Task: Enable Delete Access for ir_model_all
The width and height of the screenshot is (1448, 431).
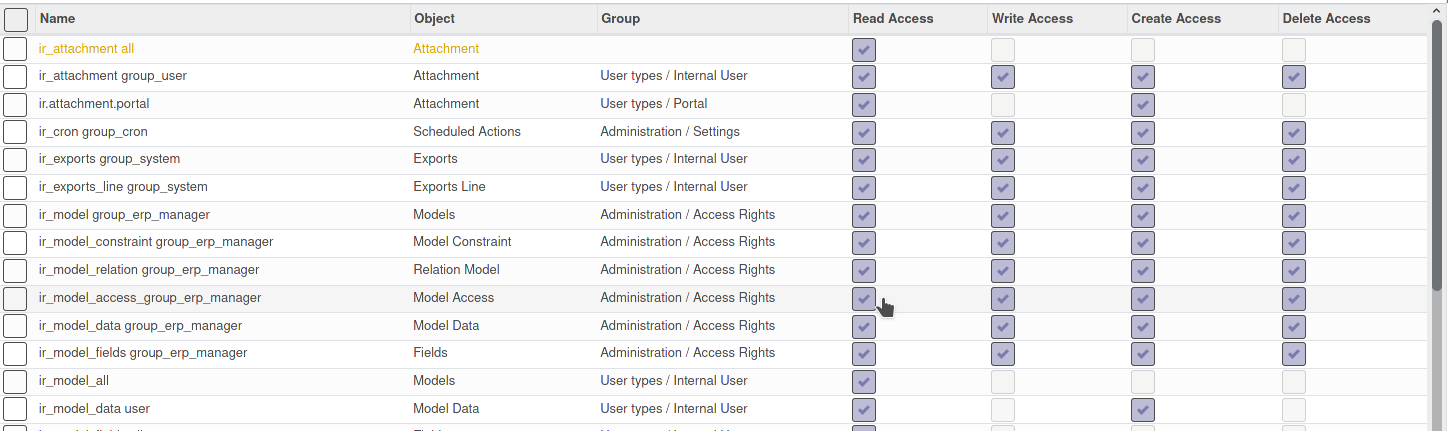Action: (1294, 381)
